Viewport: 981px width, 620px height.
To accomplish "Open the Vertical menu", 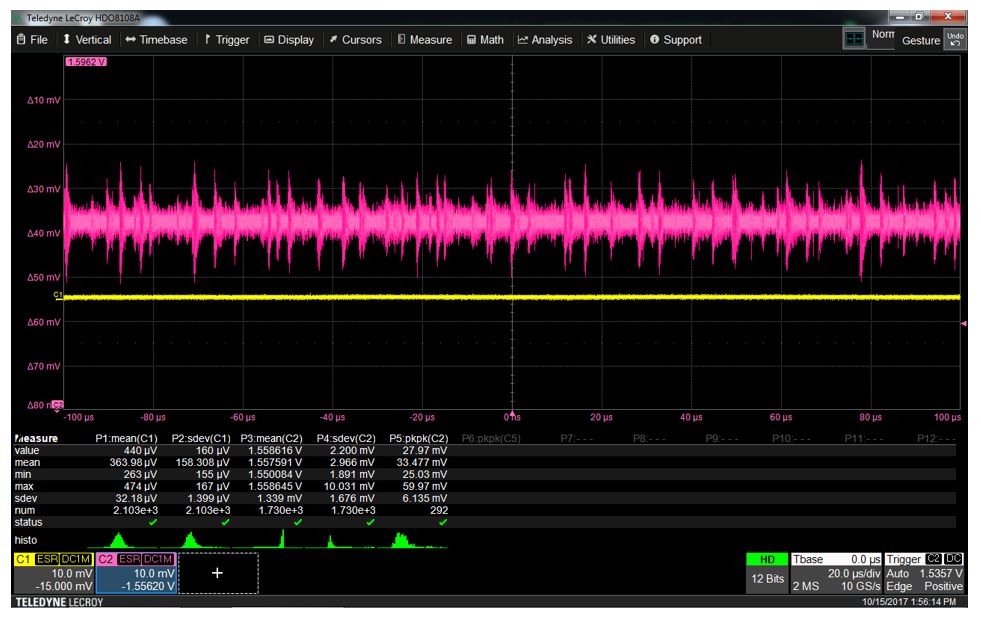I will pyautogui.click(x=87, y=40).
